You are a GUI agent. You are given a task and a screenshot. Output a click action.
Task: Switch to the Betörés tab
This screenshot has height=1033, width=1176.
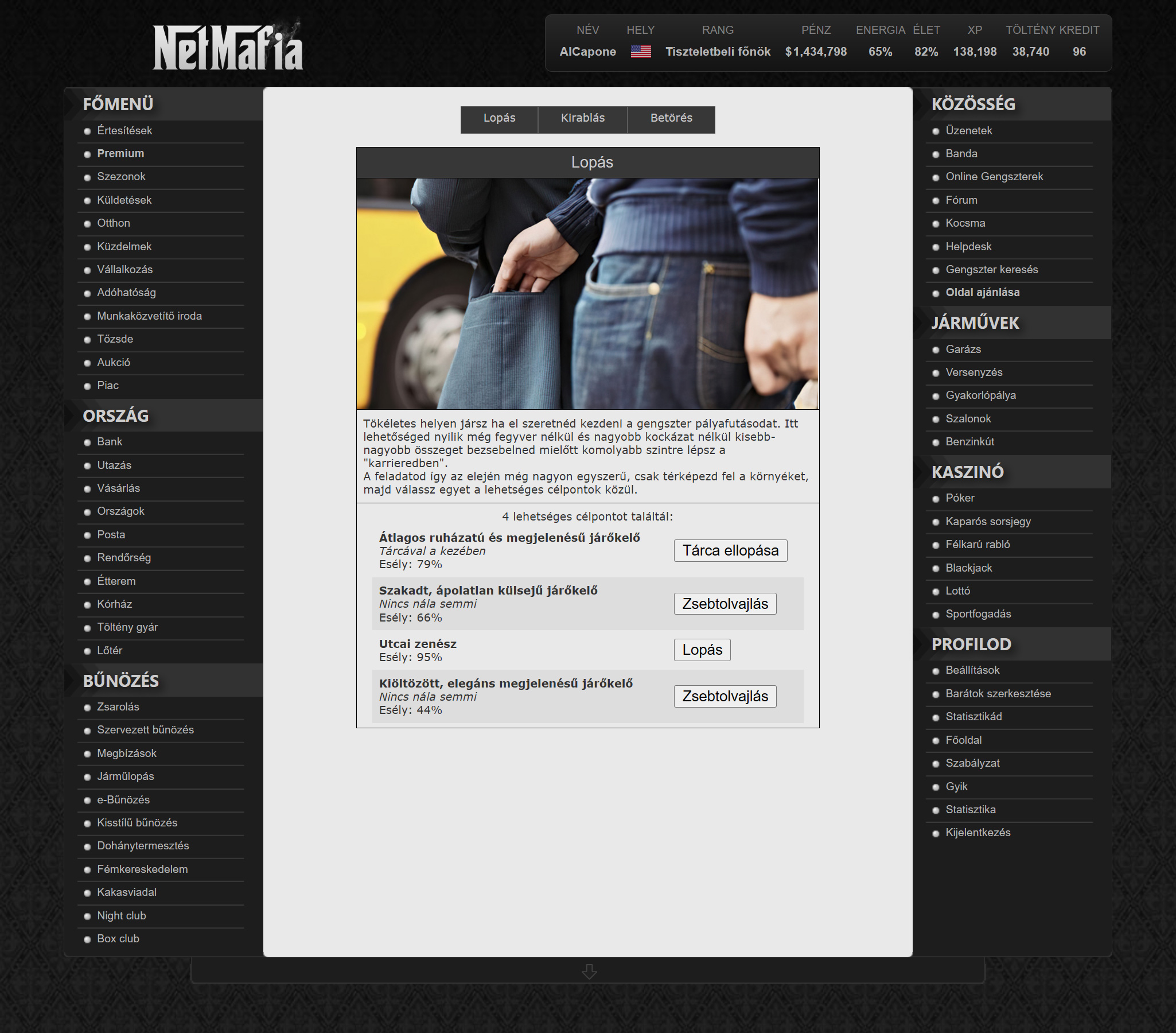(x=671, y=119)
